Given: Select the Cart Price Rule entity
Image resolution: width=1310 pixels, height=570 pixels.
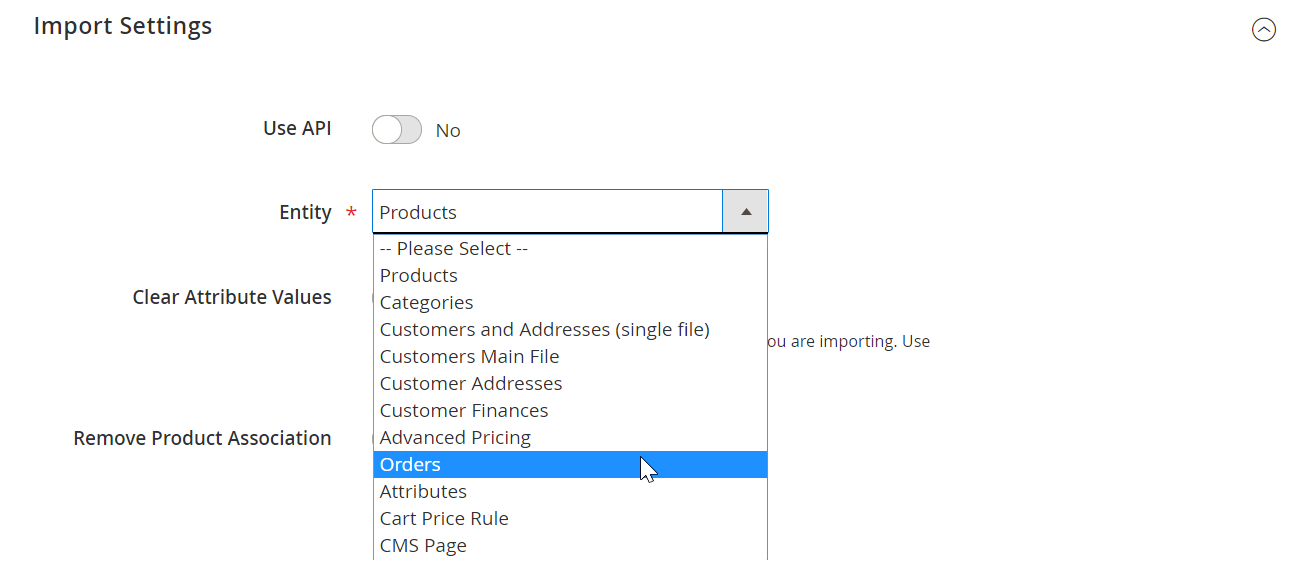Looking at the screenshot, I should coord(444,519).
